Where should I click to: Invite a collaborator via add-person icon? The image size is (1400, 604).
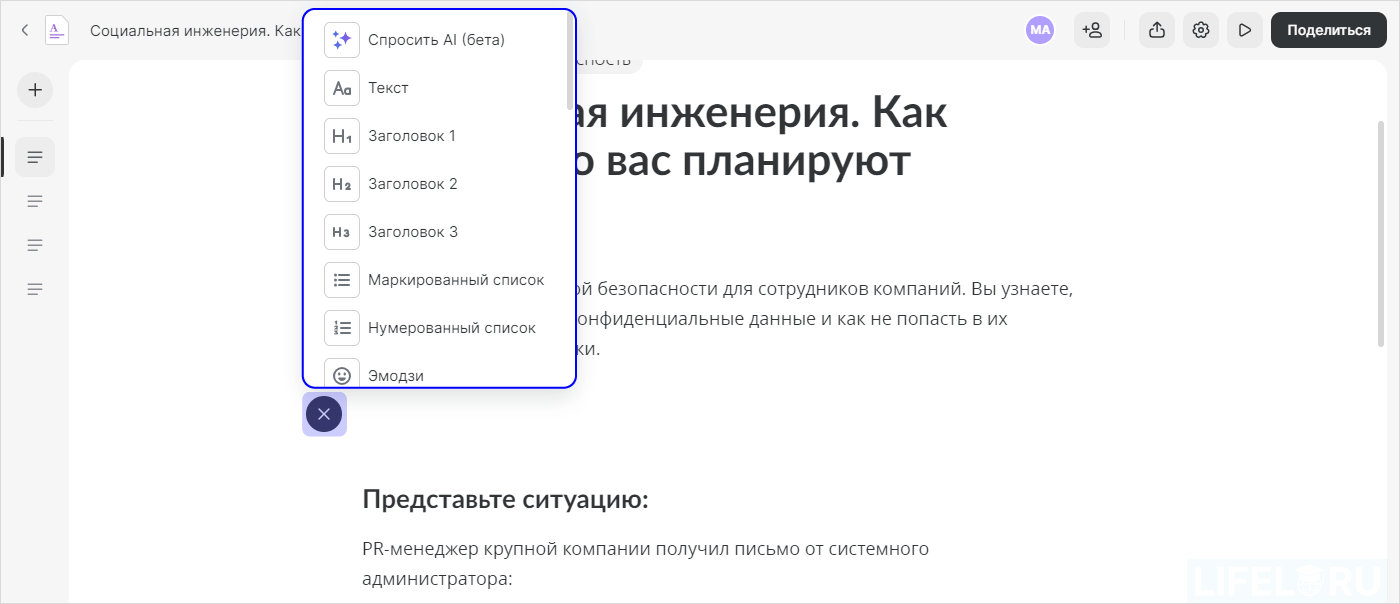(1092, 30)
